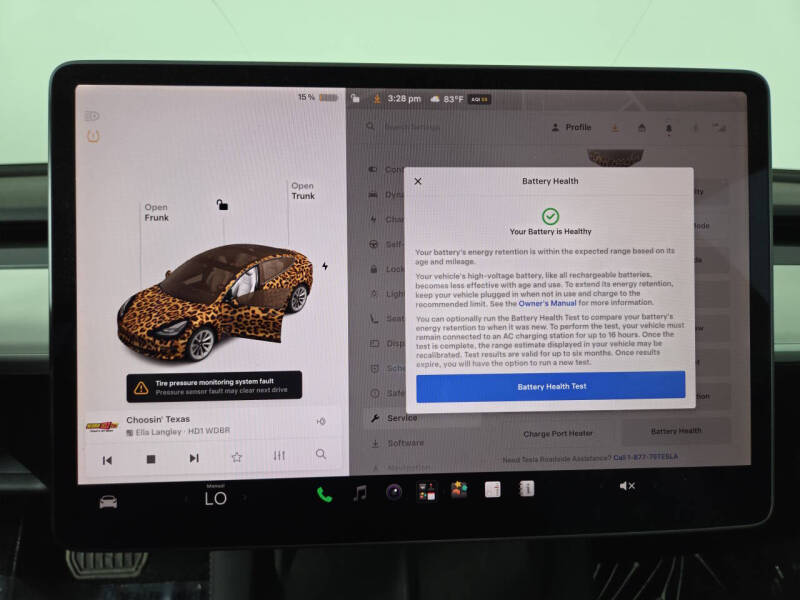800x600 pixels.
Task: Favorite the current station with star
Action: pos(237,457)
